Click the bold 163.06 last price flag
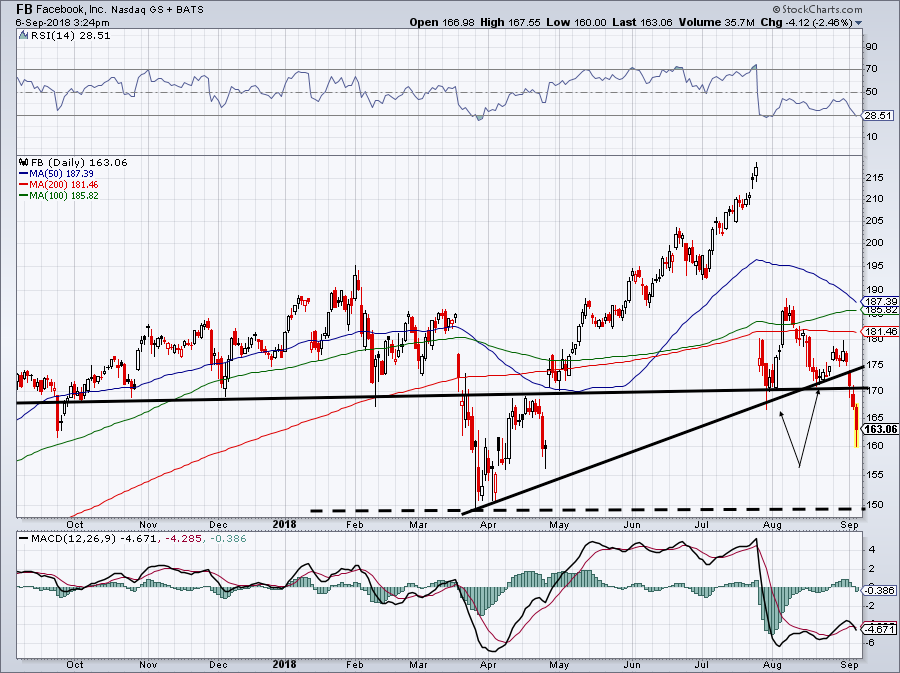900x673 pixels. click(881, 429)
